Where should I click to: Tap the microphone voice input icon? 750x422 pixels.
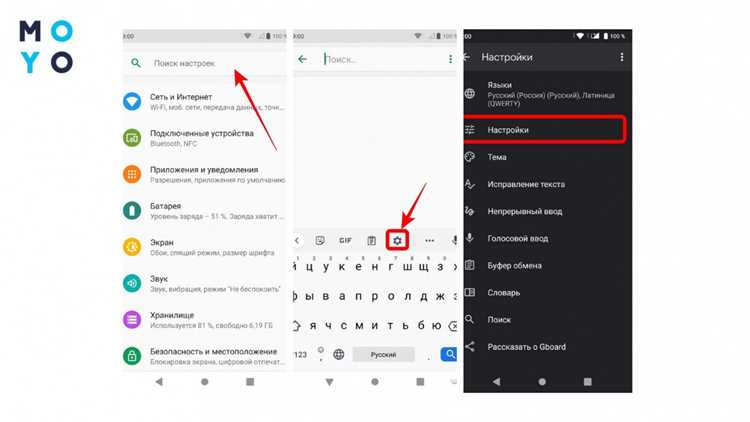coord(453,241)
